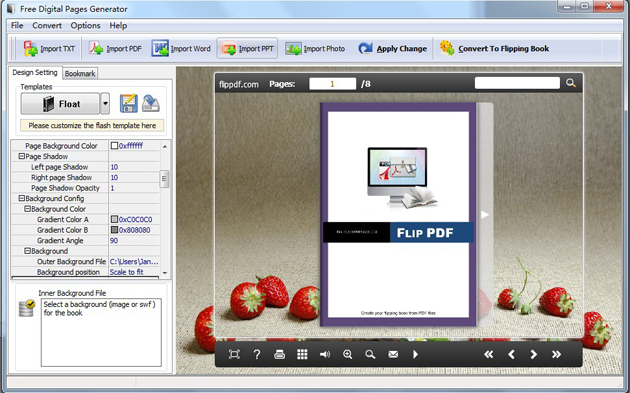Click the Outer Background File path value
The height and width of the screenshot is (393, 630).
[134, 262]
